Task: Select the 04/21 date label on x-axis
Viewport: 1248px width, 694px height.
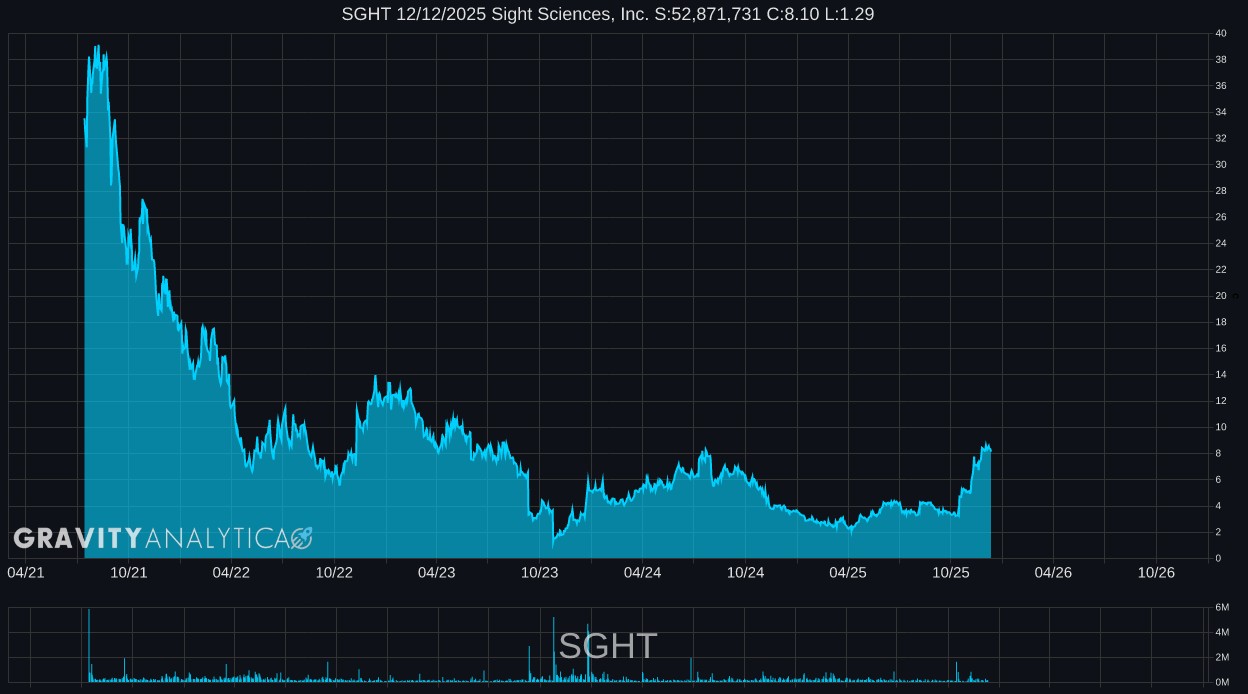Action: [26, 573]
